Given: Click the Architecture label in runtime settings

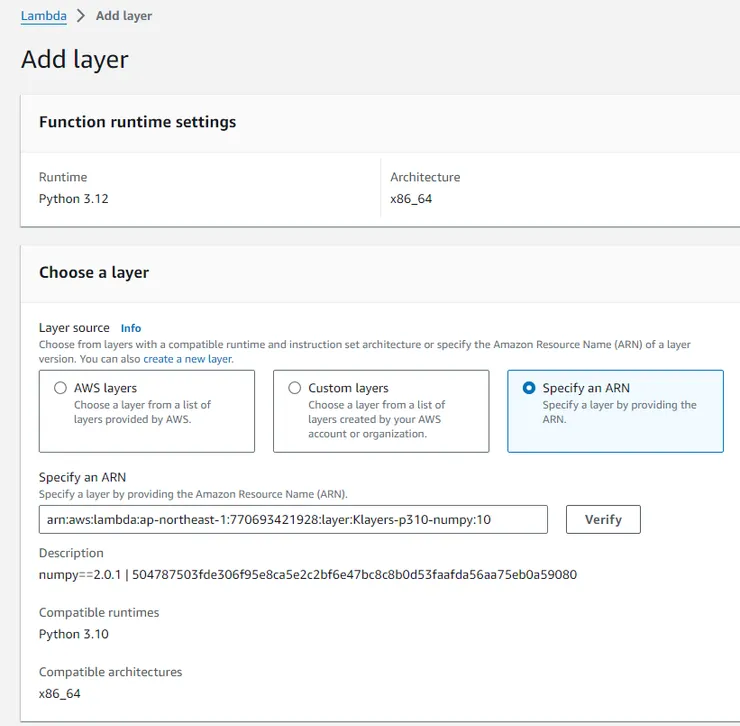Looking at the screenshot, I should tap(425, 177).
